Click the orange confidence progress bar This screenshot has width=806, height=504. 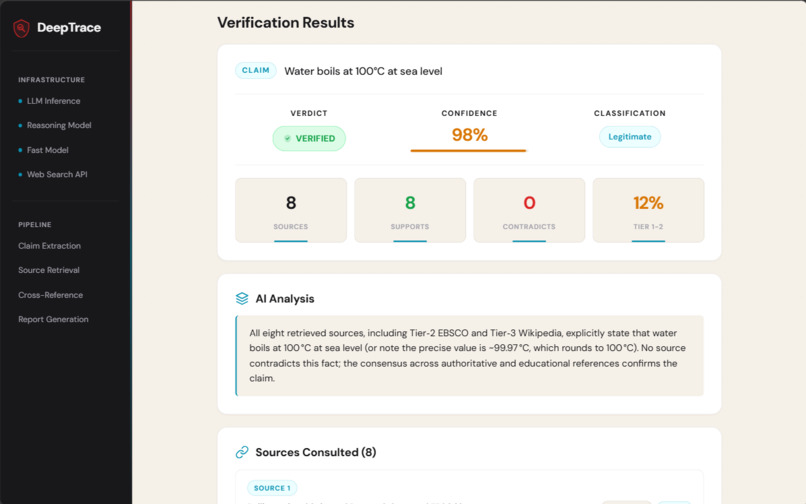point(468,151)
